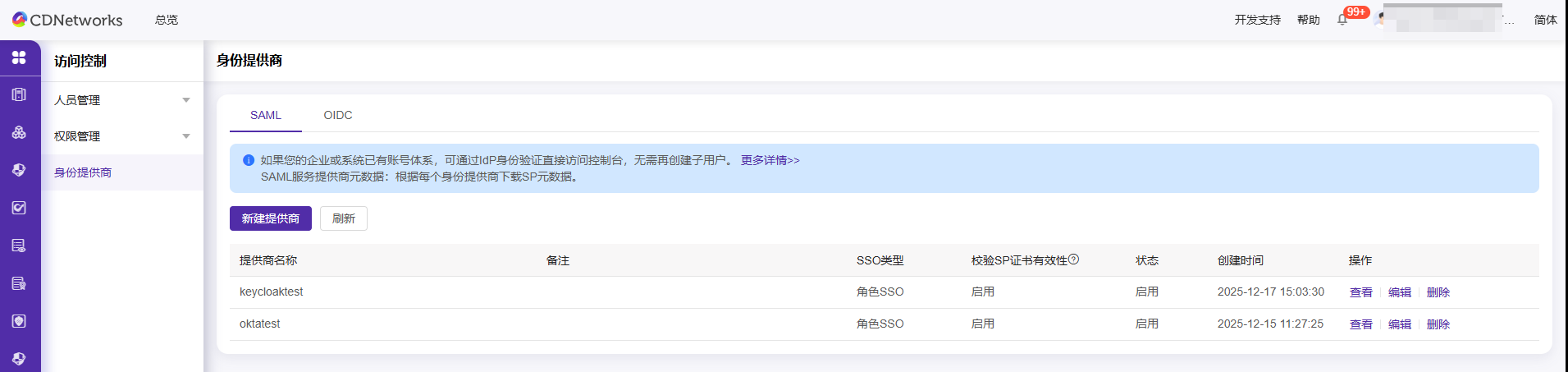This screenshot has width=1568, height=372.
Task: Click the checkmark box icon in the sidebar
Action: tap(19, 208)
